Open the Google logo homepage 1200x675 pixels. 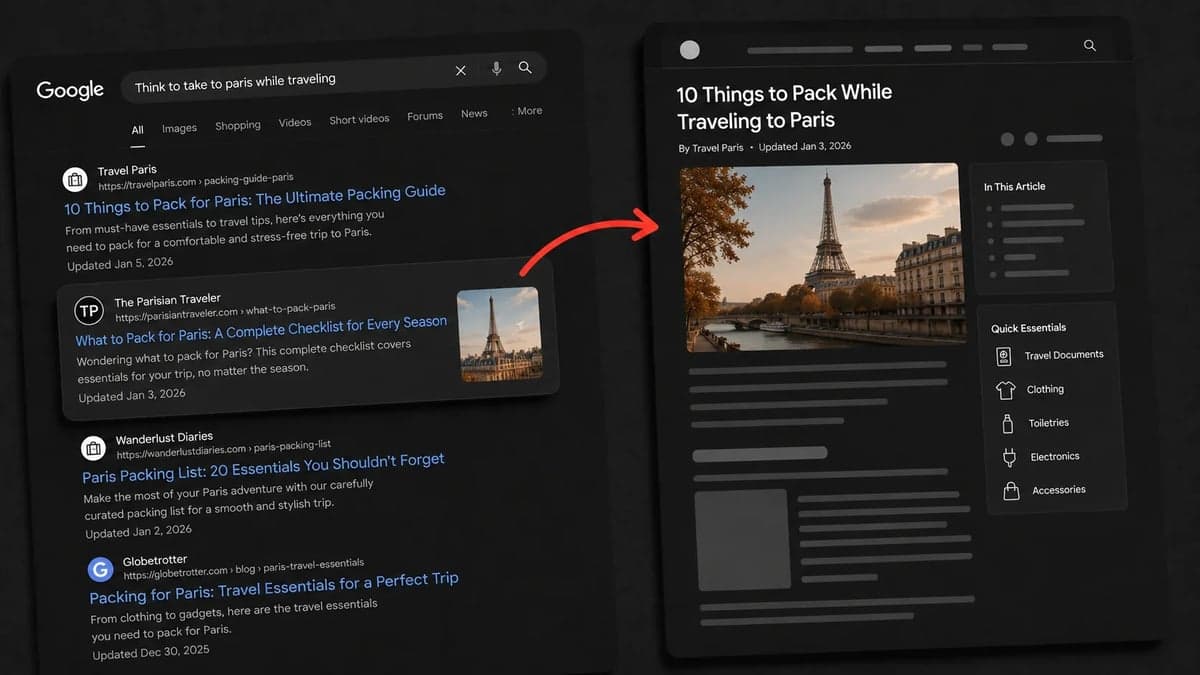70,90
